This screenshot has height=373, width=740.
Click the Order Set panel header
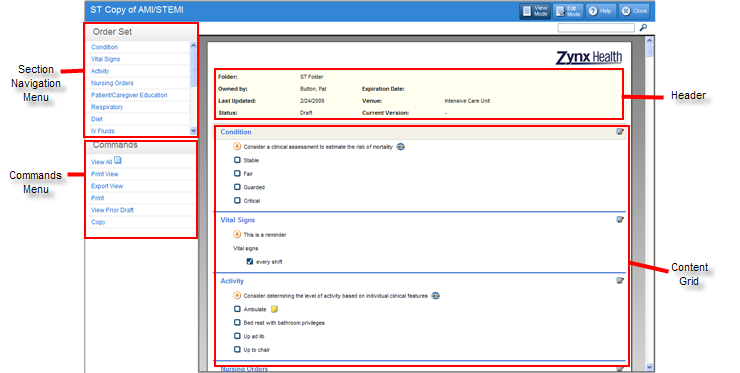[x=141, y=32]
